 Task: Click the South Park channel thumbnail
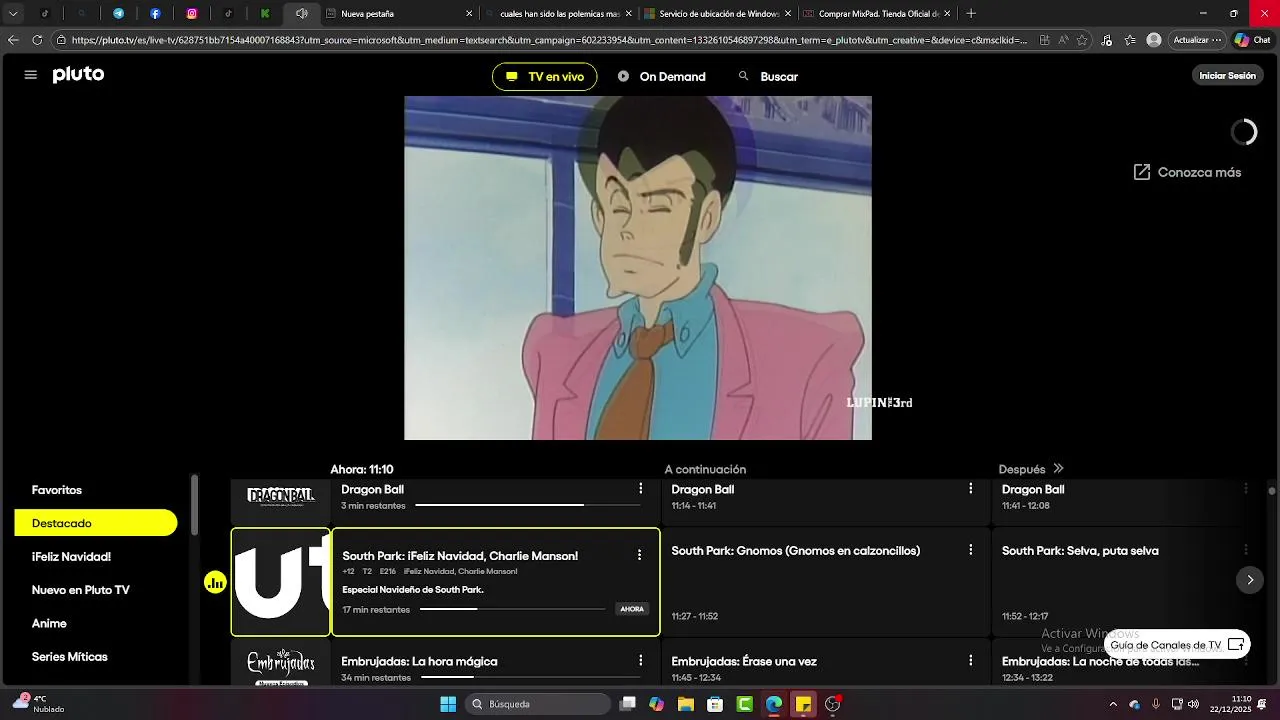pos(281,582)
